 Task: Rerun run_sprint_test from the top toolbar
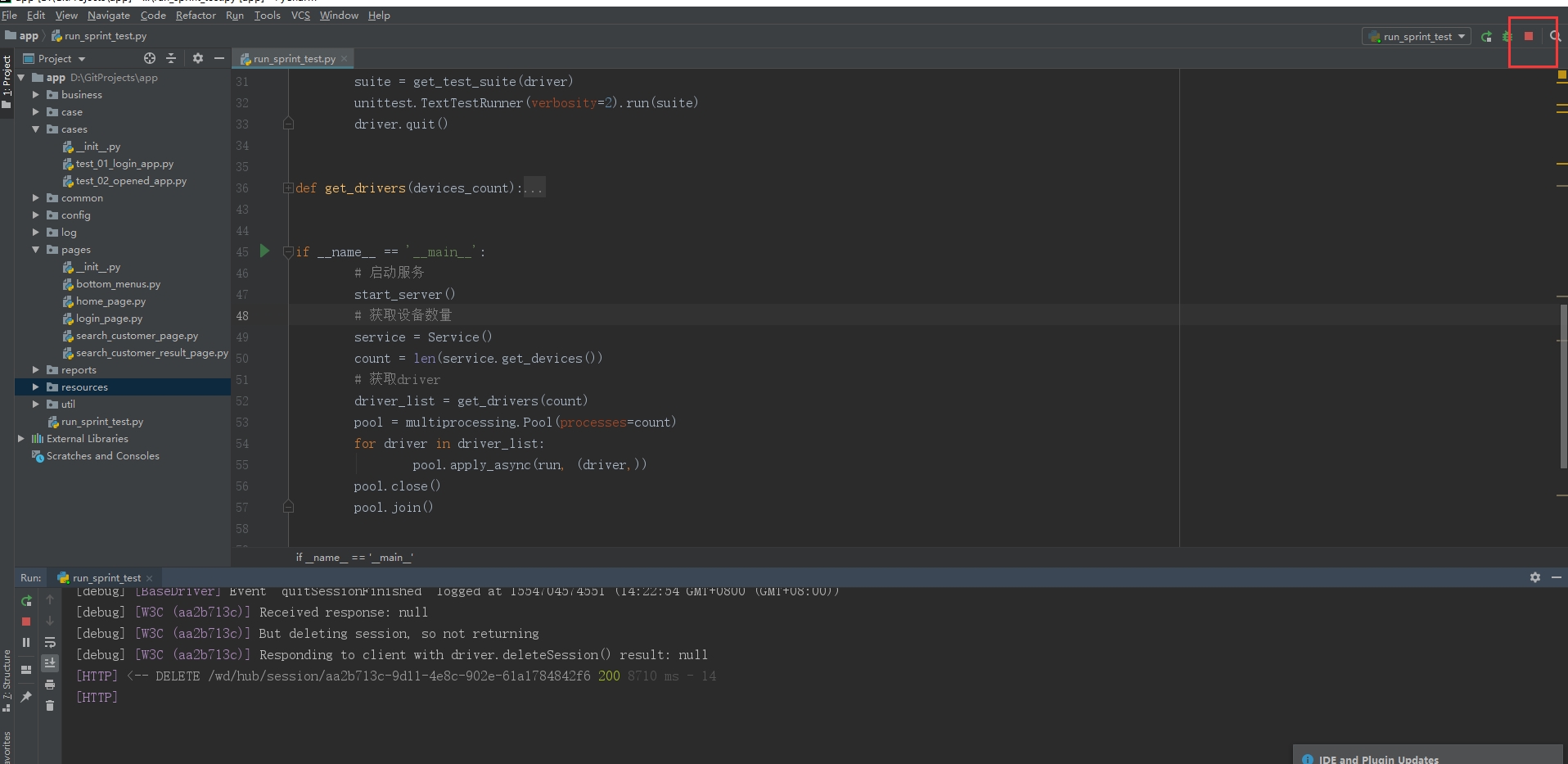1486,37
